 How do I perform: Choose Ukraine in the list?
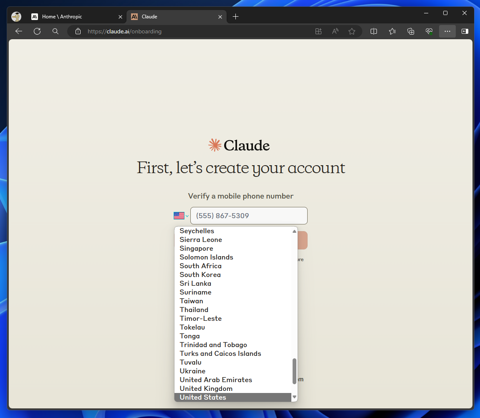click(x=233, y=371)
